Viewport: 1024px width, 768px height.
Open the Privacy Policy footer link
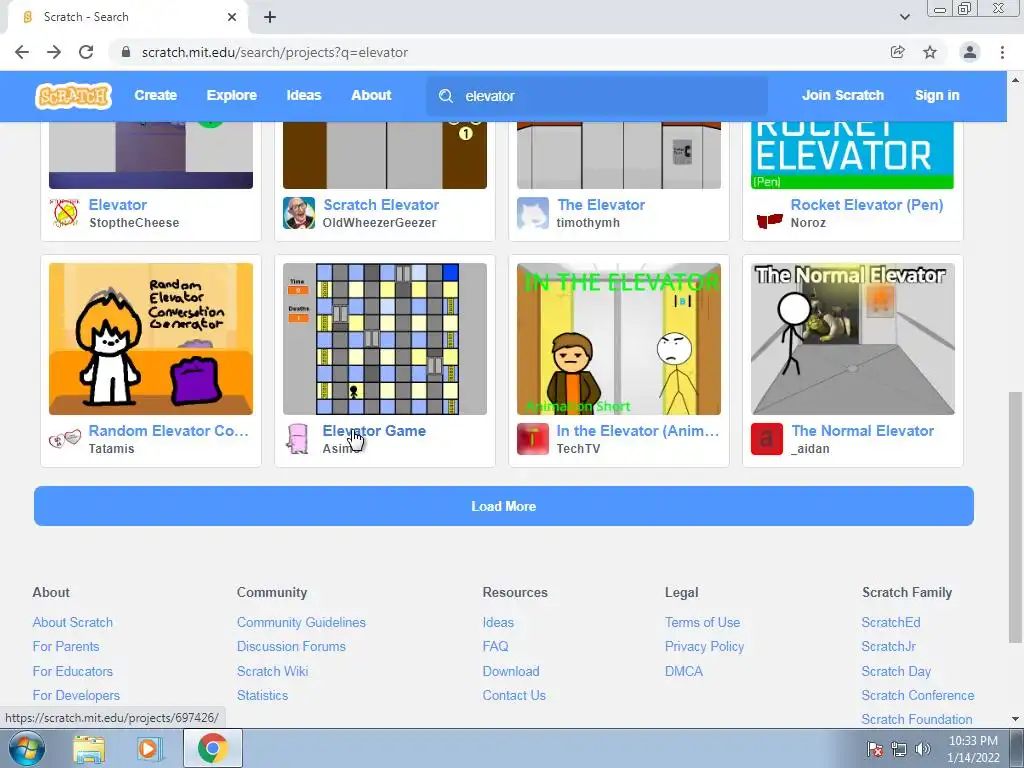pos(704,647)
